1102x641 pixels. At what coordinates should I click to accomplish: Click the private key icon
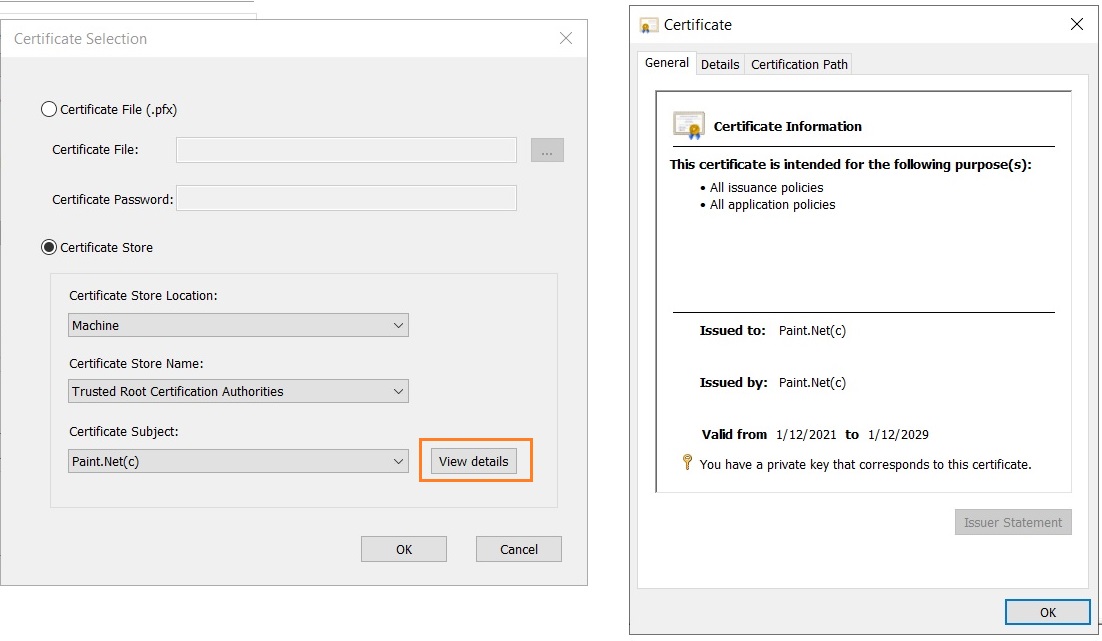pyautogui.click(x=687, y=462)
